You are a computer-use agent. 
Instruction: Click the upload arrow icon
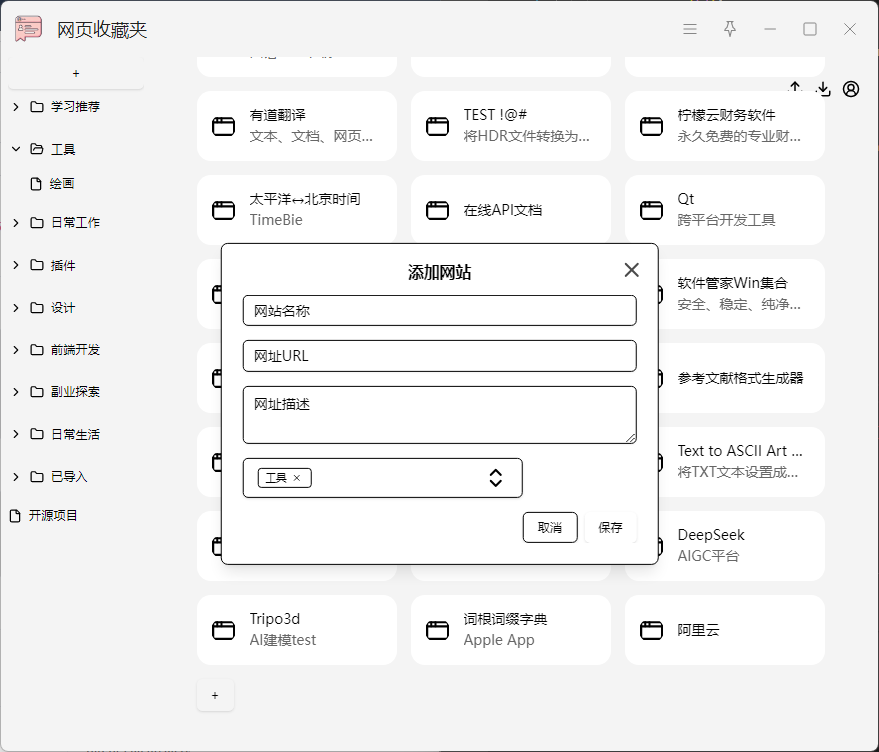point(796,88)
